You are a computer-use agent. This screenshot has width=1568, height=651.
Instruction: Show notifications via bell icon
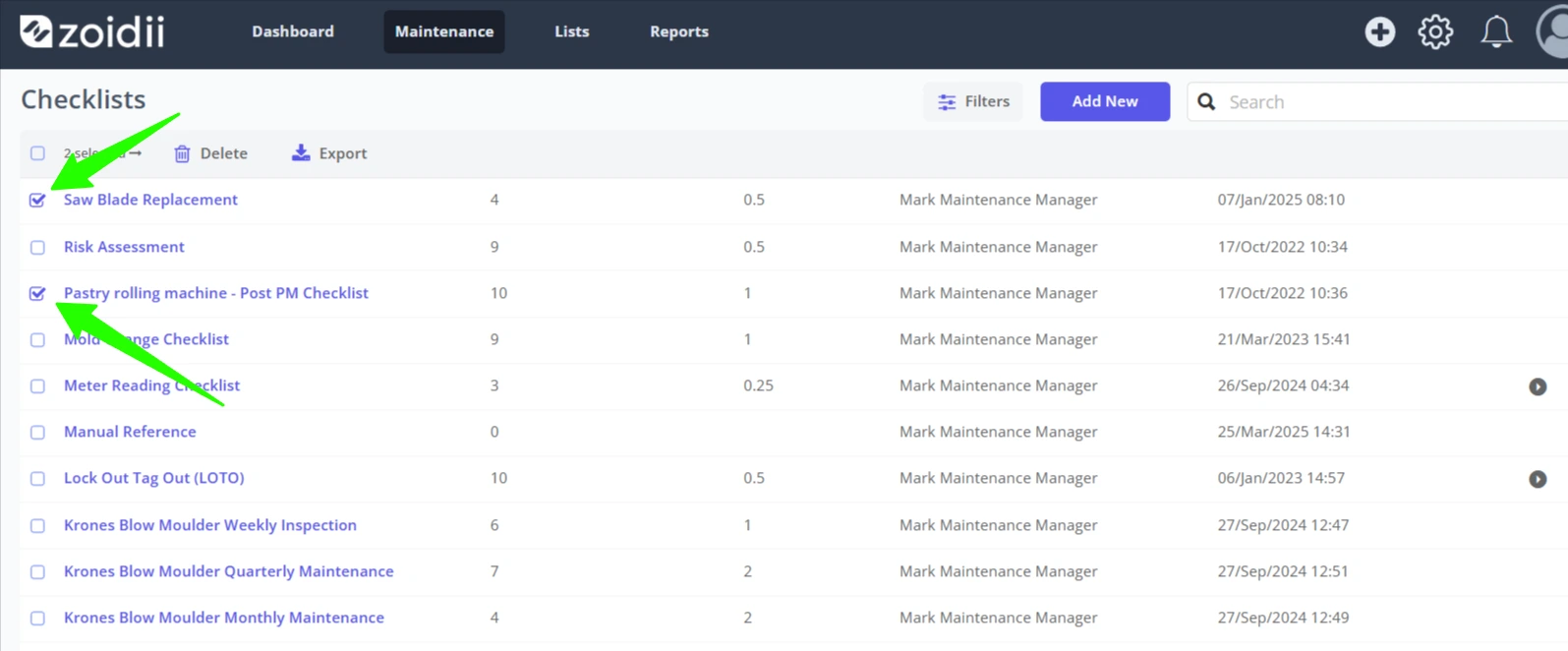coord(1496,31)
